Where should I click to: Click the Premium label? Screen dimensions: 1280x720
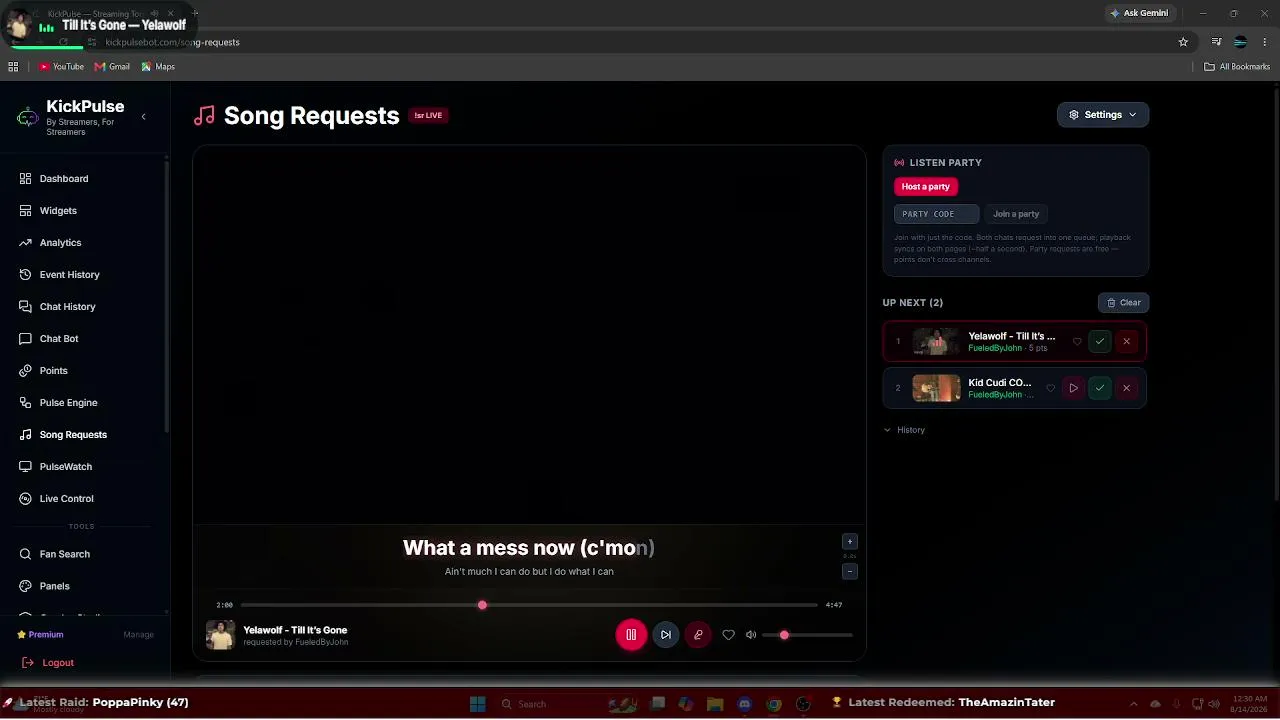click(46, 635)
